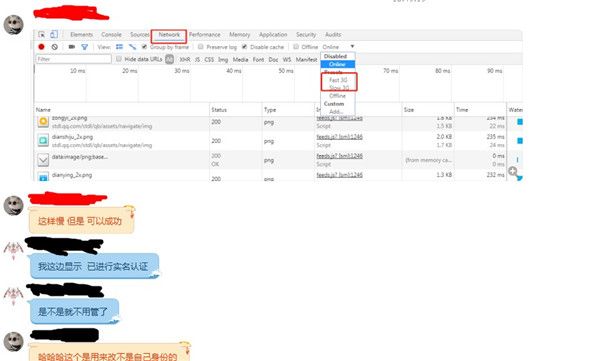Check the Offline checkbox
Image resolution: width=600 pixels, height=361 pixels.
296,47
